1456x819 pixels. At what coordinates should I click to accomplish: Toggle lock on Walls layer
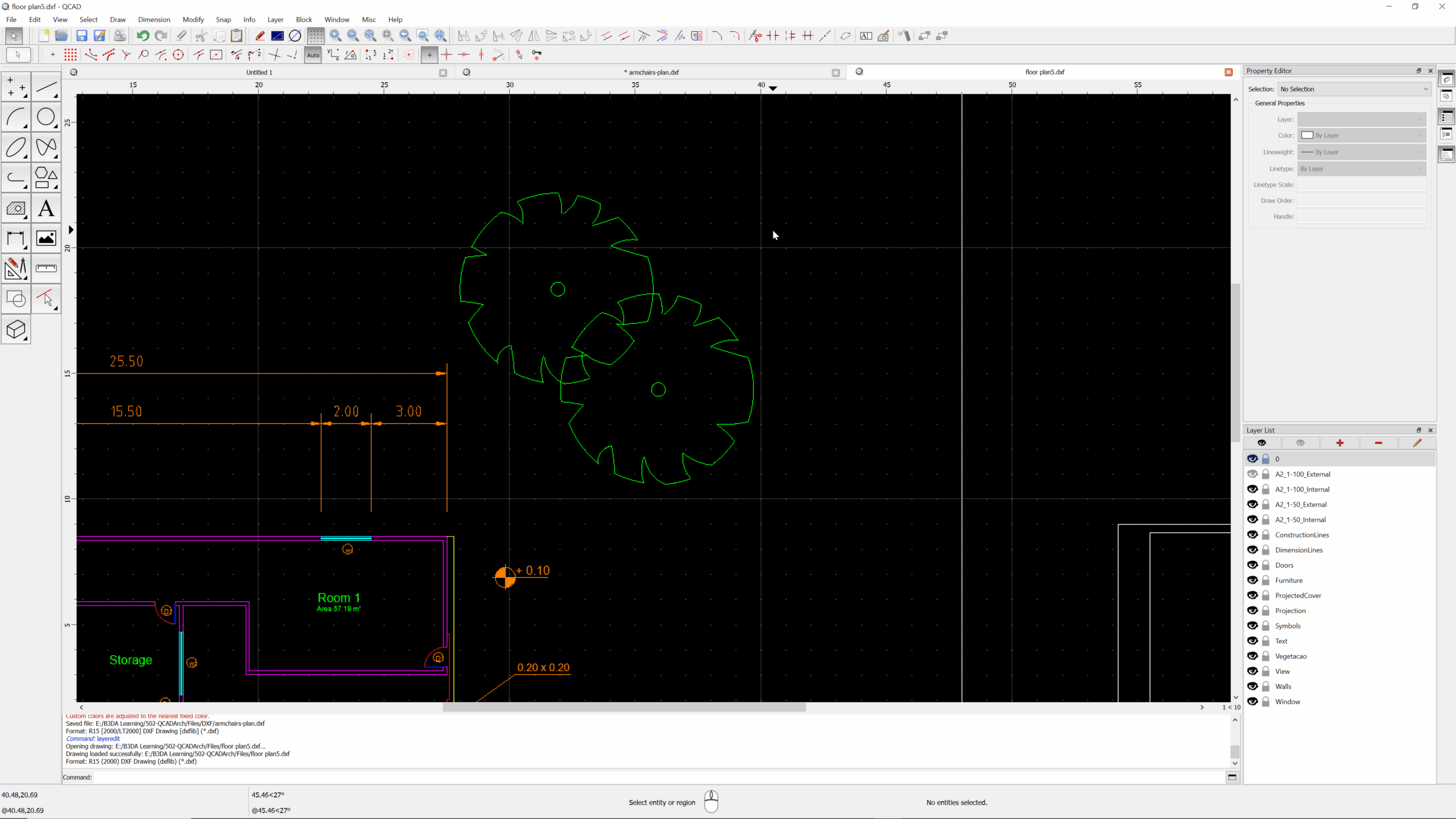(1265, 686)
